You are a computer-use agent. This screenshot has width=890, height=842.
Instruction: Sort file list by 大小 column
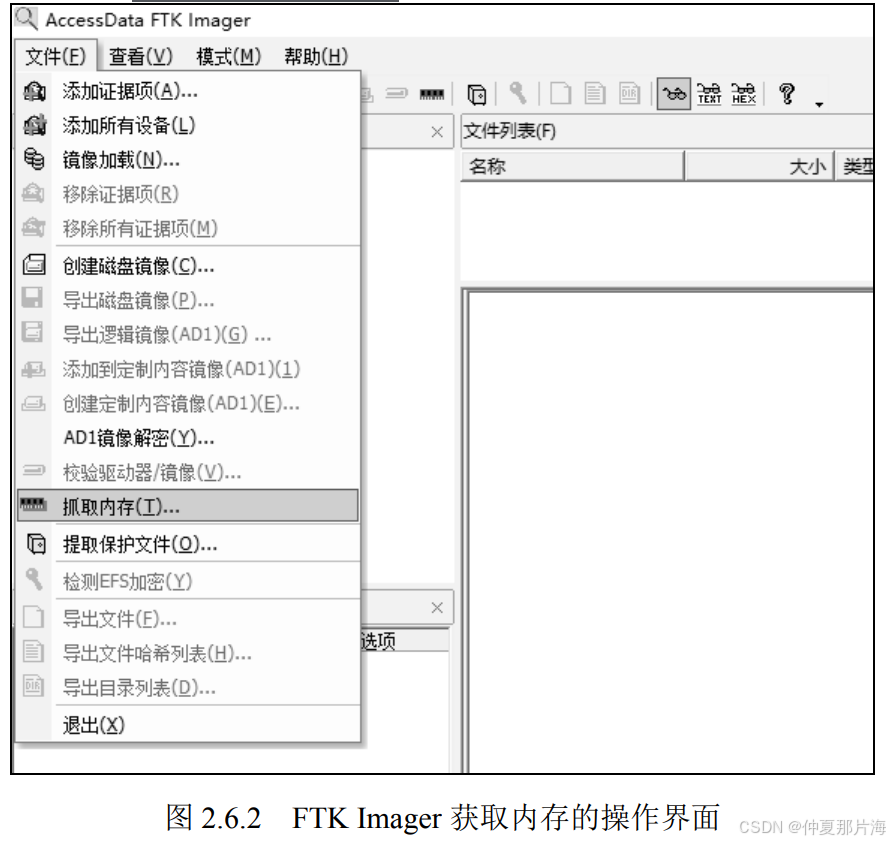pos(759,166)
